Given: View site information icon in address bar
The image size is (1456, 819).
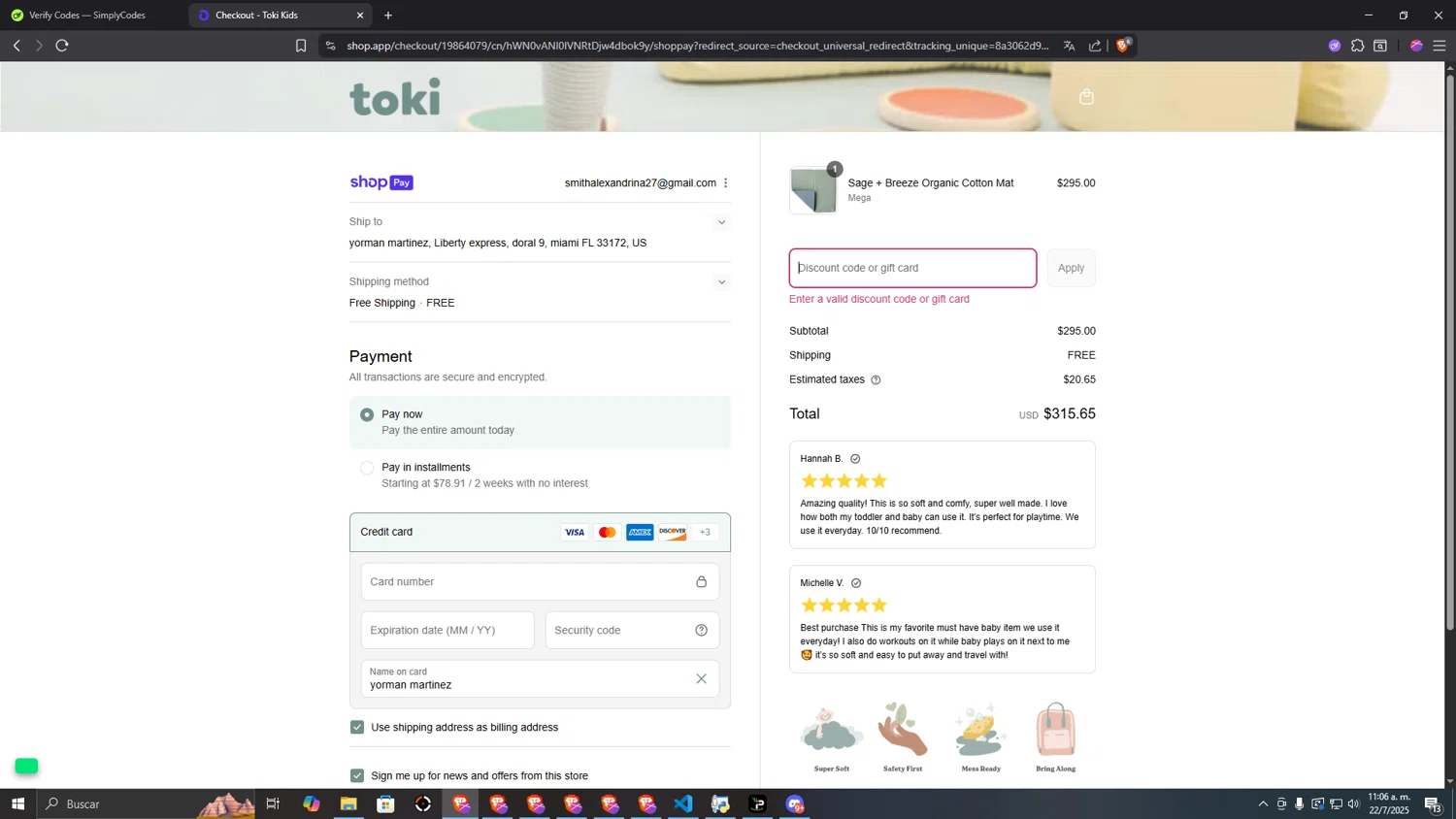Looking at the screenshot, I should click(331, 46).
